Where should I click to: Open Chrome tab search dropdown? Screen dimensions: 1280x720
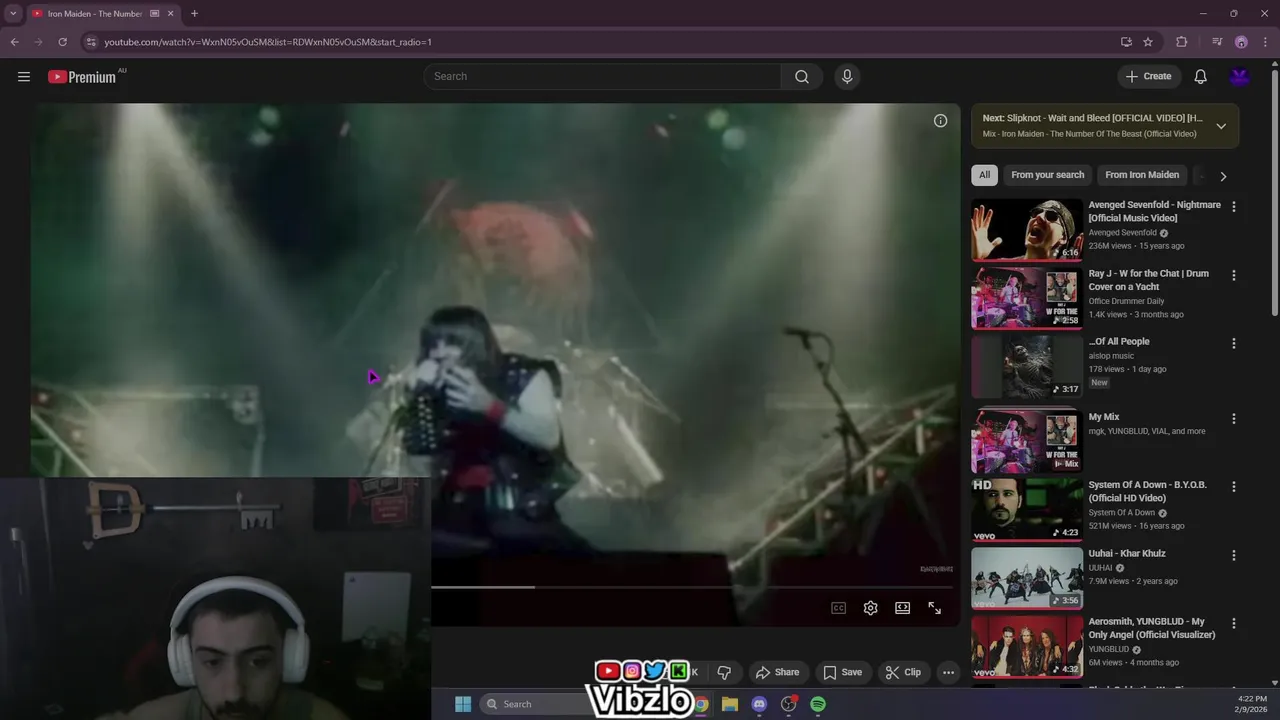click(13, 14)
